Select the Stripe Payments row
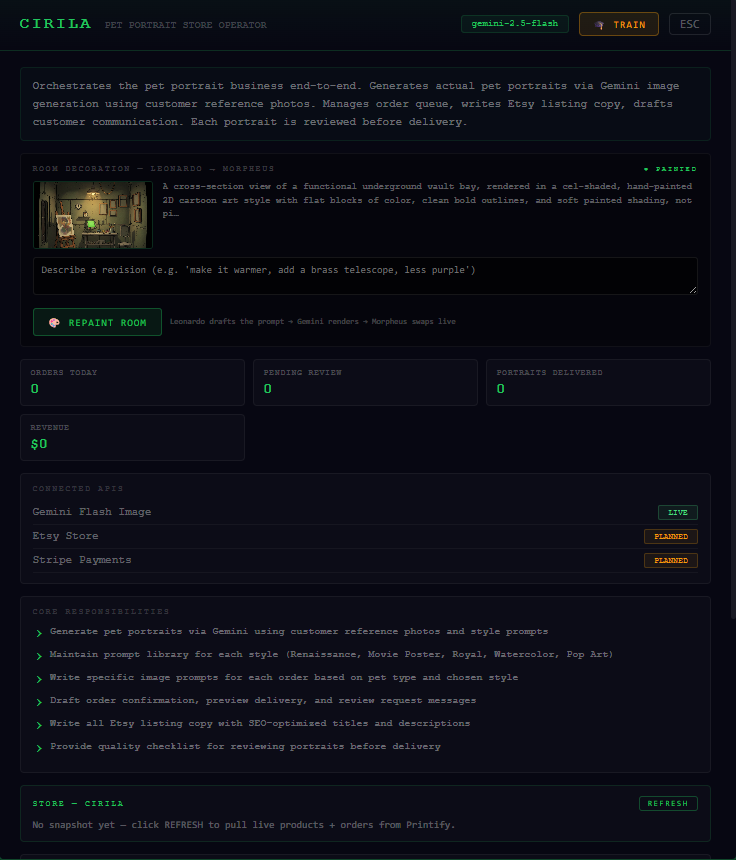The height and width of the screenshot is (860, 736). coord(365,561)
